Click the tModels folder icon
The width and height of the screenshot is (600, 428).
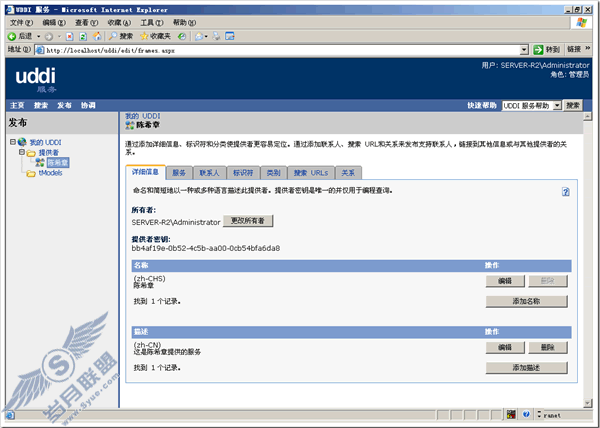pos(31,174)
